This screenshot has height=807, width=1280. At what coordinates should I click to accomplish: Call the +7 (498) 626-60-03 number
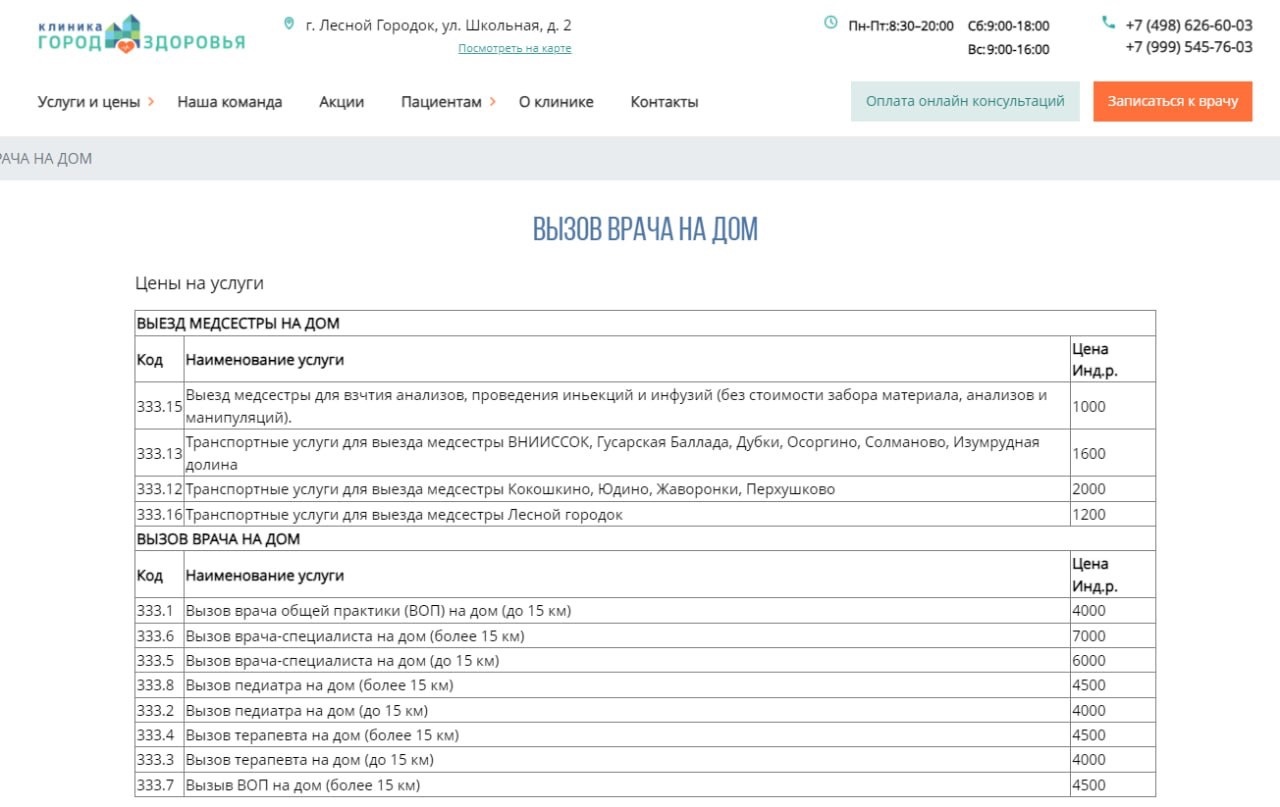(x=1189, y=26)
